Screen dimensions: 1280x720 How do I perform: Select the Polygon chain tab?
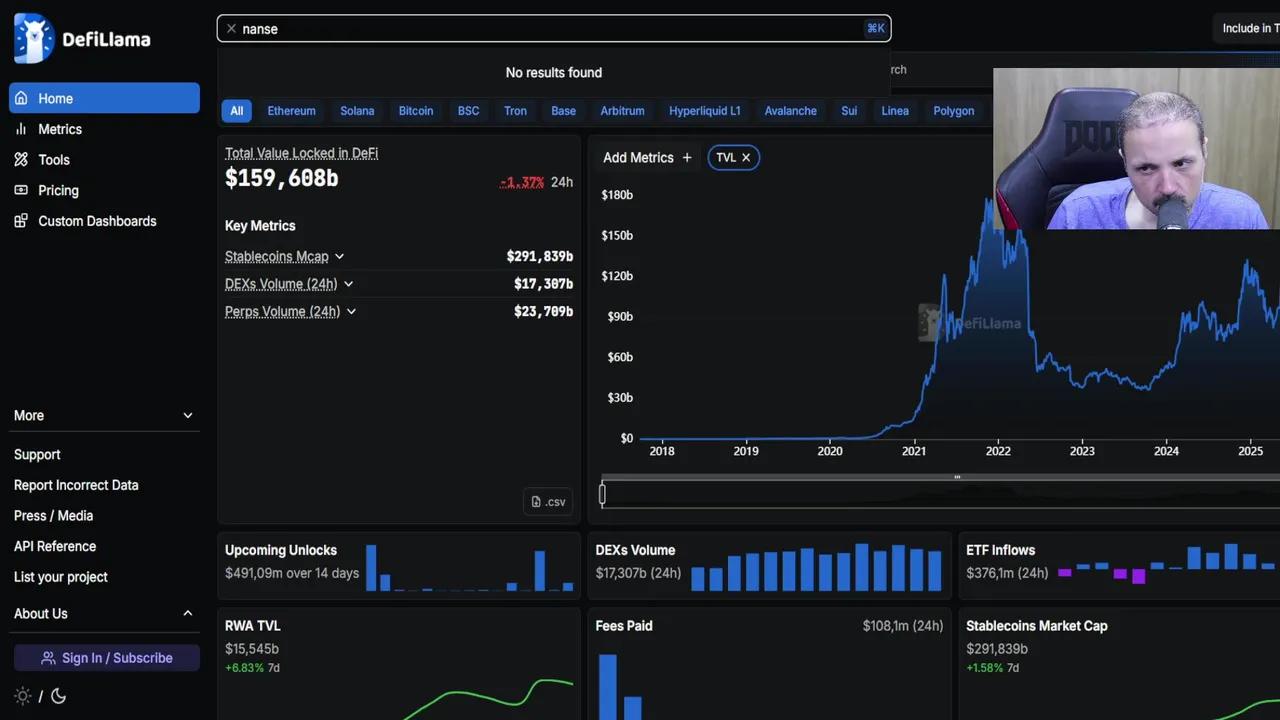[x=954, y=111]
